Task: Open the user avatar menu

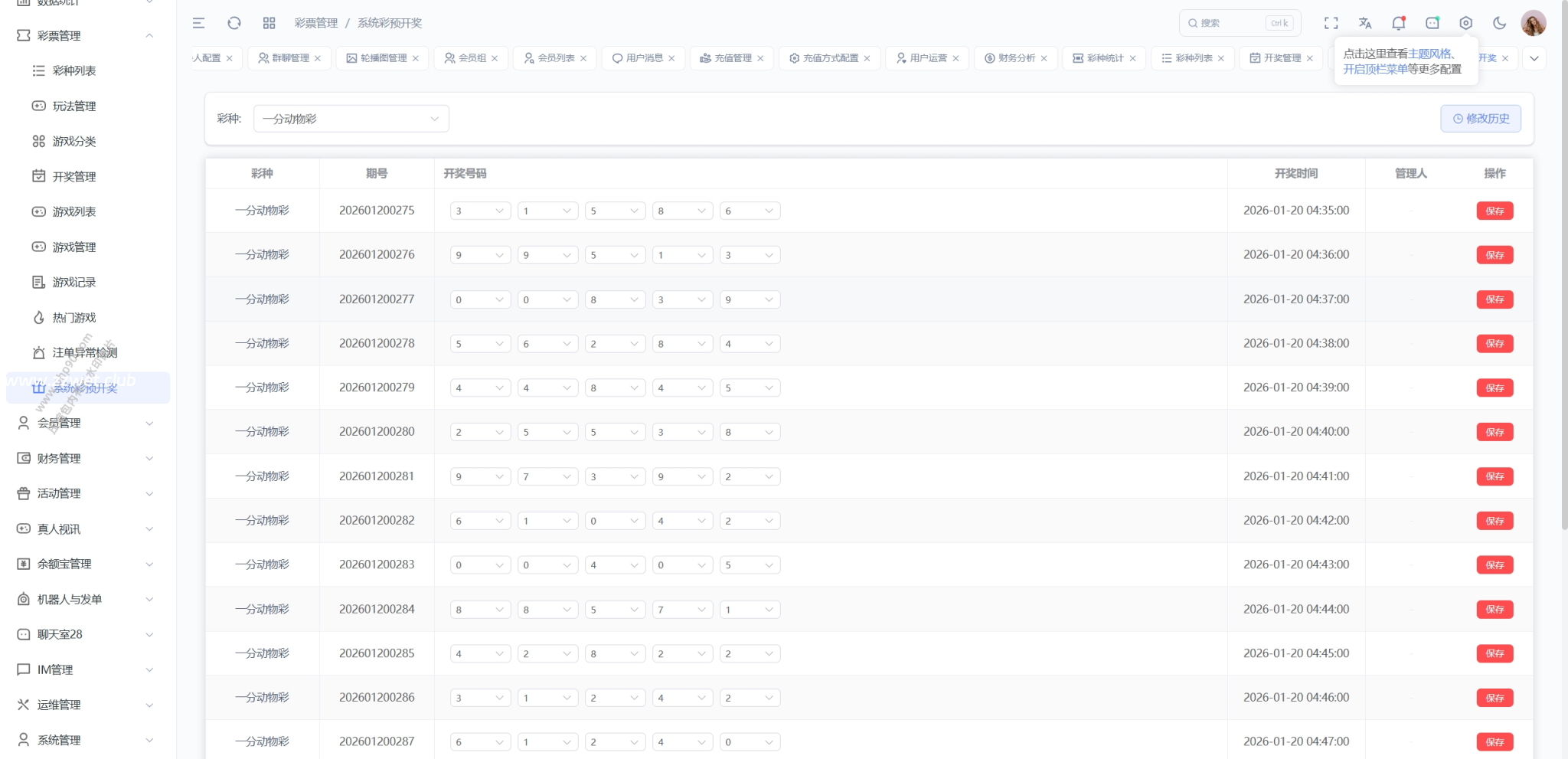Action: pos(1534,23)
